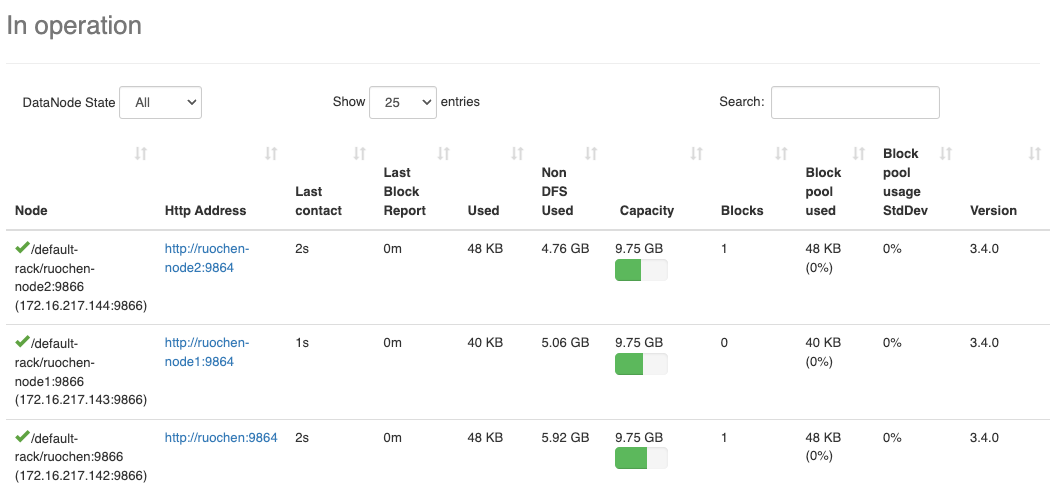The height and width of the screenshot is (496, 1059).
Task: Sort by Block pool usage StdDev icon
Action: tap(946, 153)
